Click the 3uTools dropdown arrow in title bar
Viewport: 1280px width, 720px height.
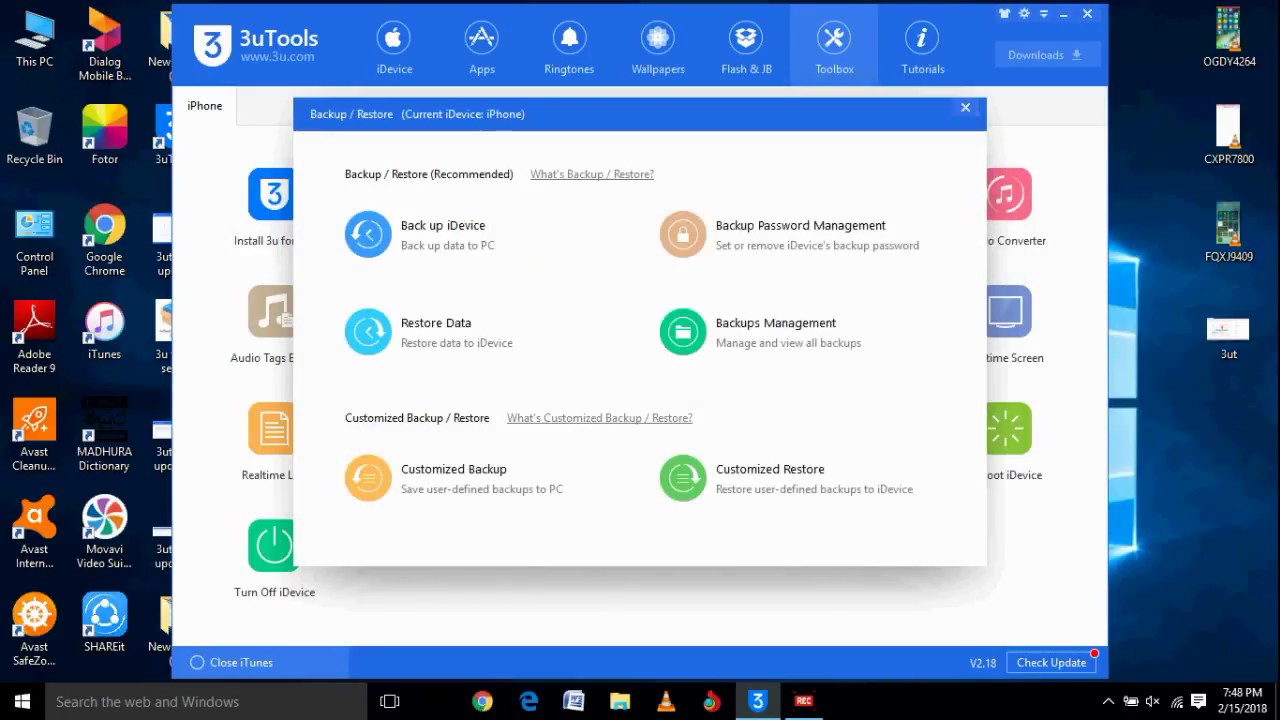1043,14
